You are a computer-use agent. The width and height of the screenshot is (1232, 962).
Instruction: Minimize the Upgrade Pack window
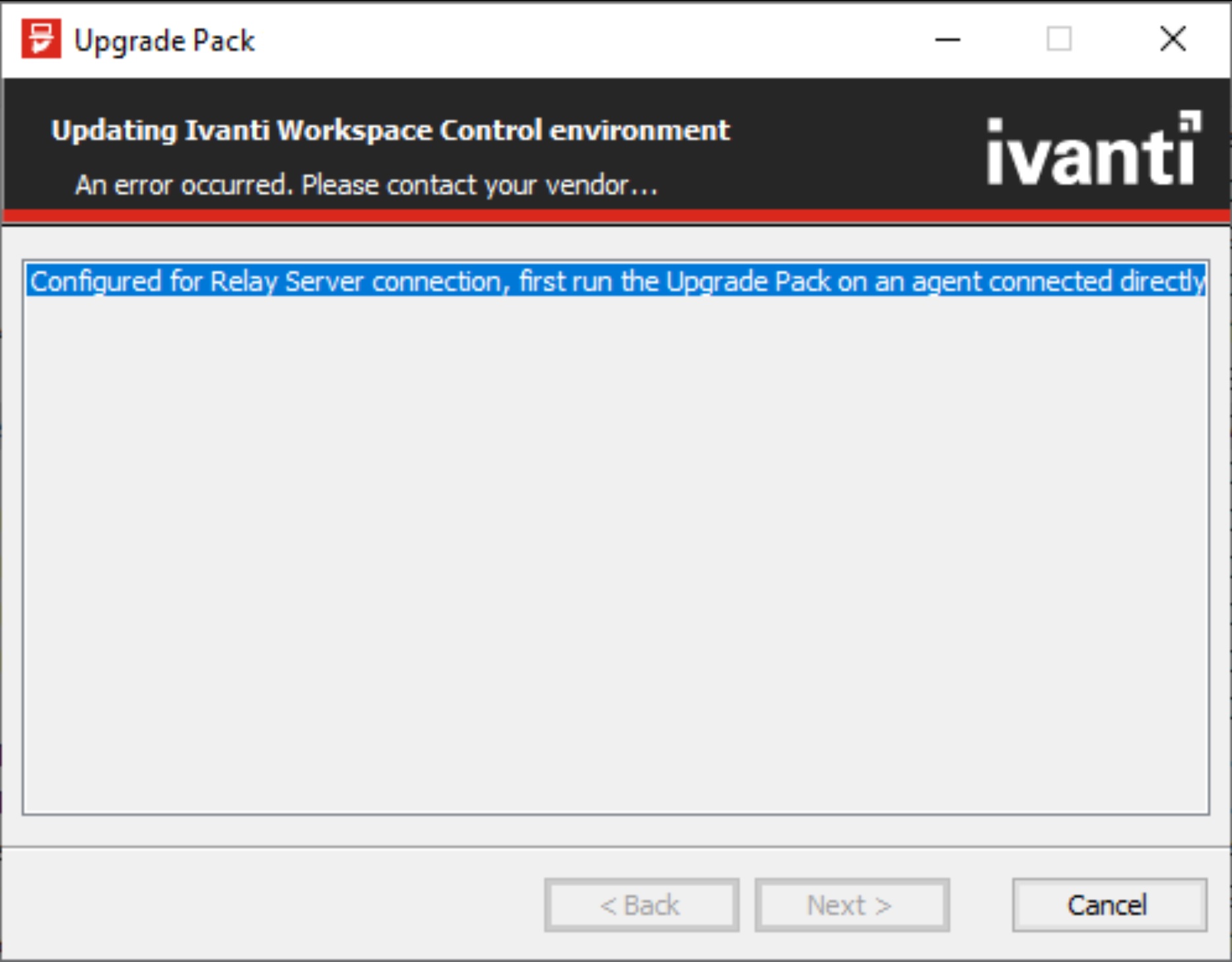[947, 40]
